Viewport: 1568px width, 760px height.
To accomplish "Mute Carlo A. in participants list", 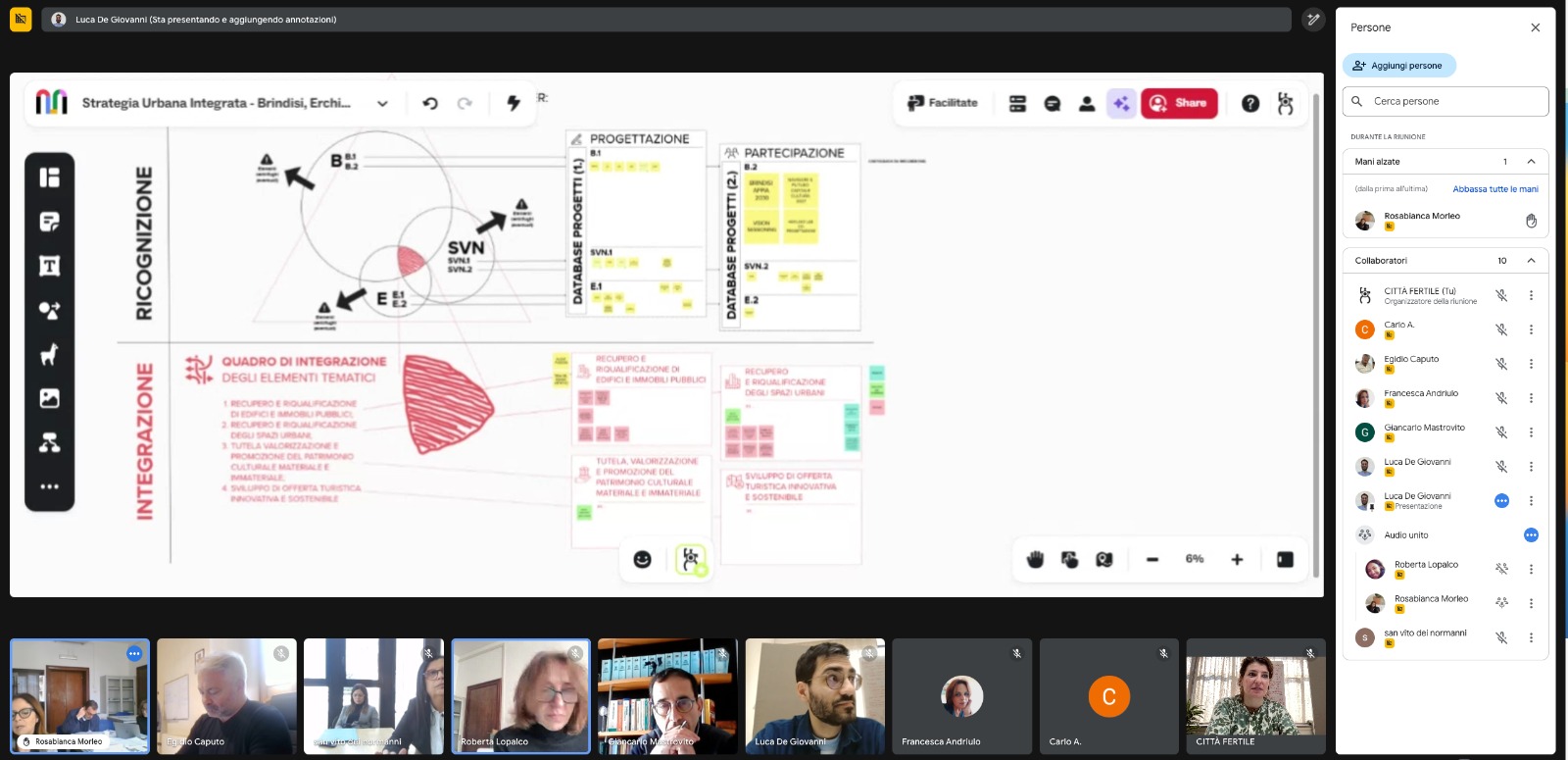I will [1500, 329].
